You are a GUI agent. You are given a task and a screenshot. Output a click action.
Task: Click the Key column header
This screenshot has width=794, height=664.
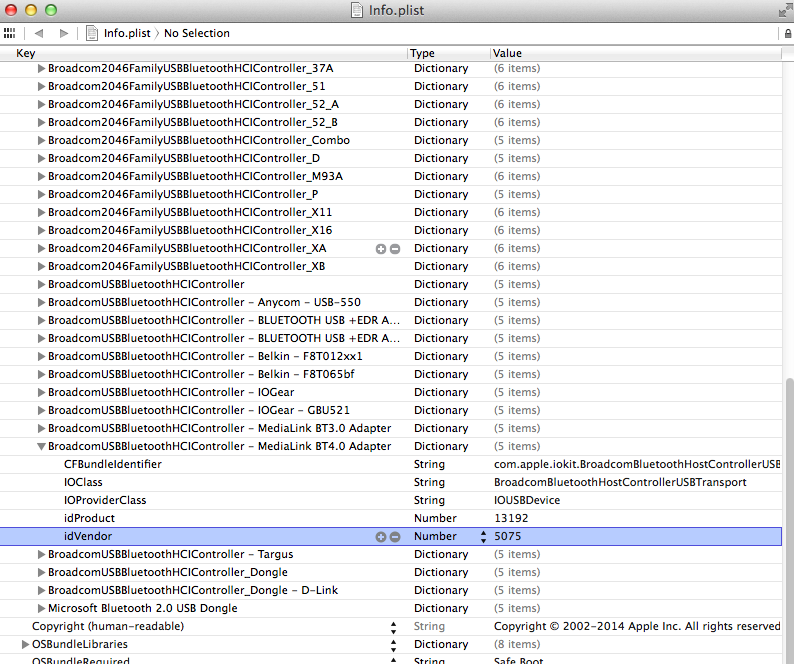point(25,53)
